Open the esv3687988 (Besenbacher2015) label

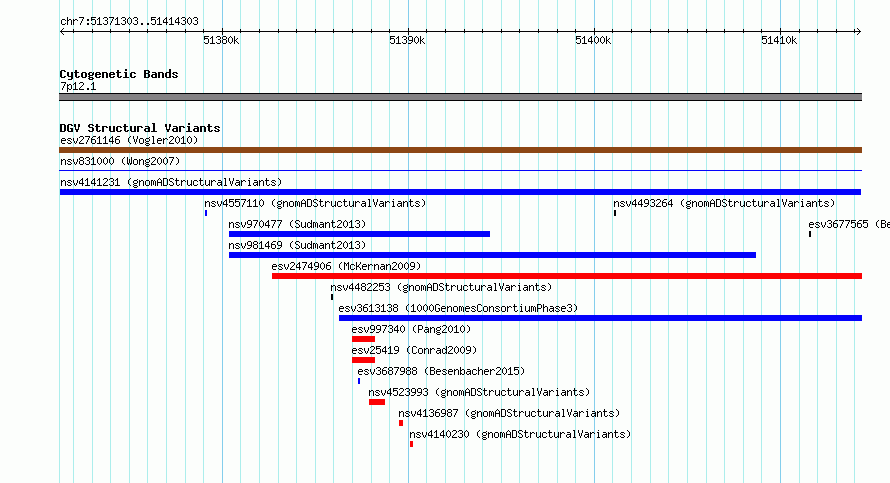click(x=441, y=371)
